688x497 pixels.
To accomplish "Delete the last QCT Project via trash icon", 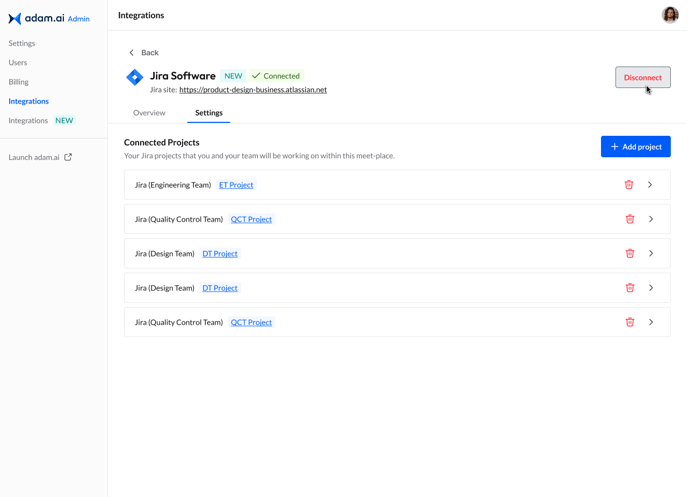I will pos(630,322).
